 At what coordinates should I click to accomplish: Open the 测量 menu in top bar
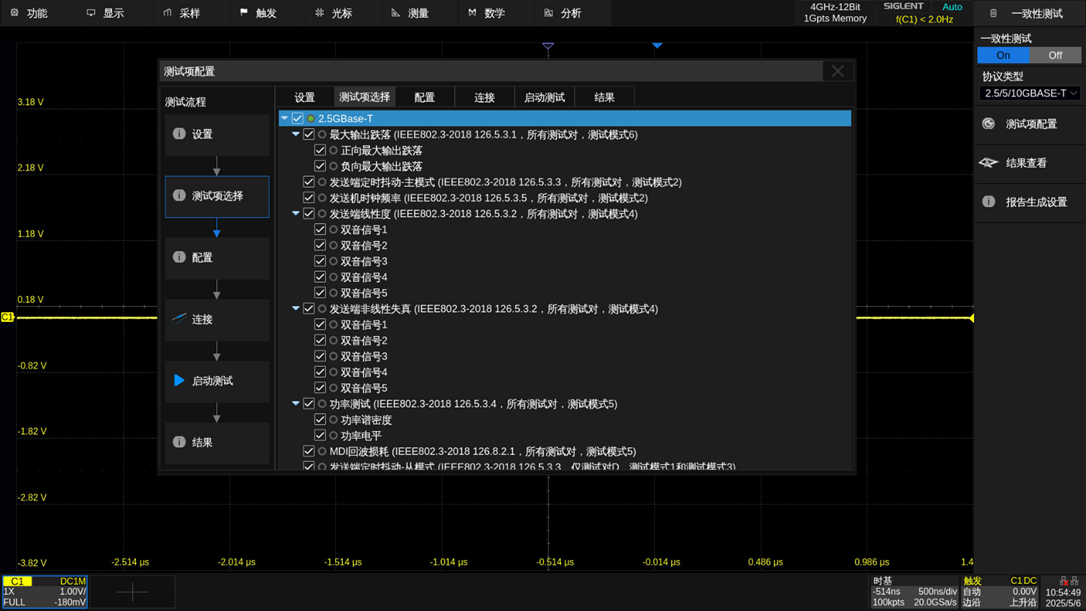[x=410, y=13]
